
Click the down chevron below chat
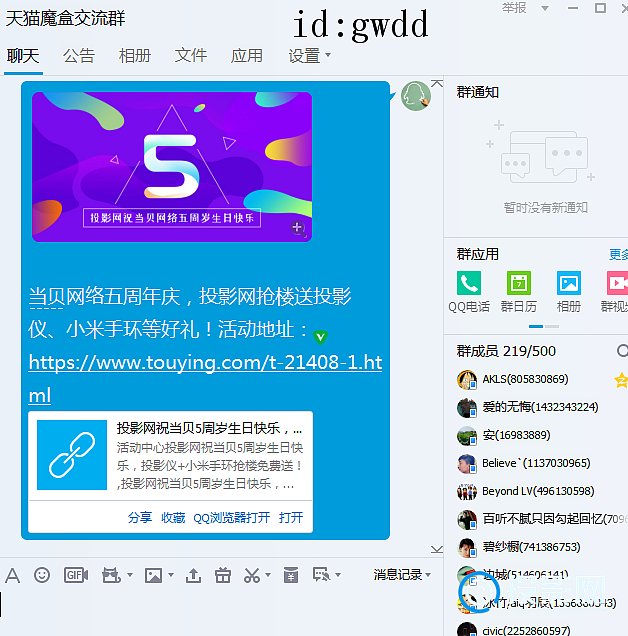click(437, 550)
